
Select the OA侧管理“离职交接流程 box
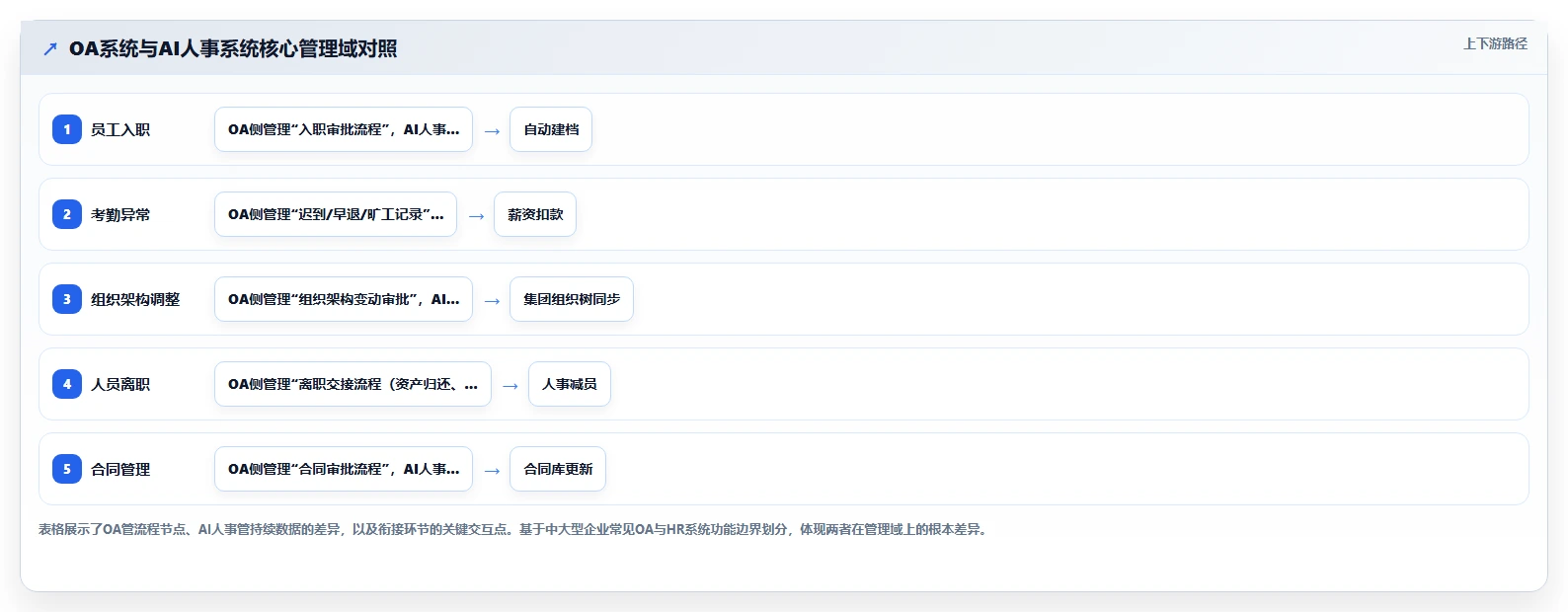tap(353, 384)
